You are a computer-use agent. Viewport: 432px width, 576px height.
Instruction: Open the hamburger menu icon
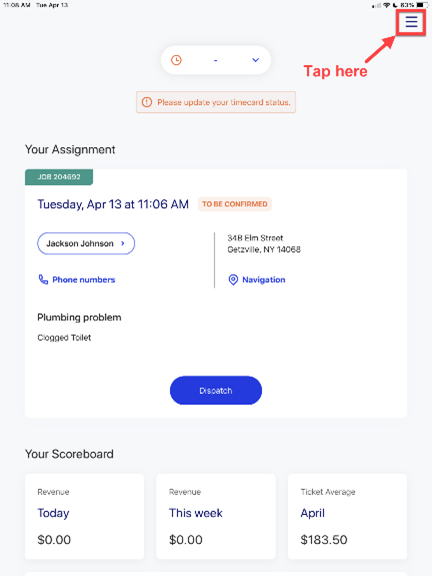(411, 22)
